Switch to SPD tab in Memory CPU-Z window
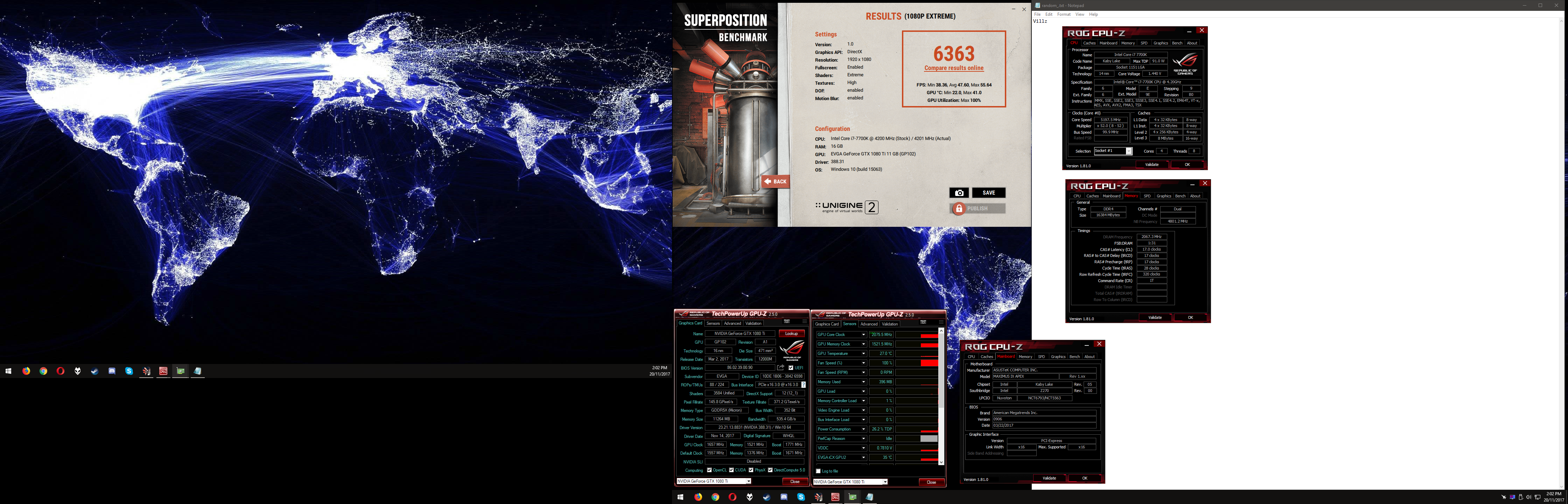 [1147, 196]
